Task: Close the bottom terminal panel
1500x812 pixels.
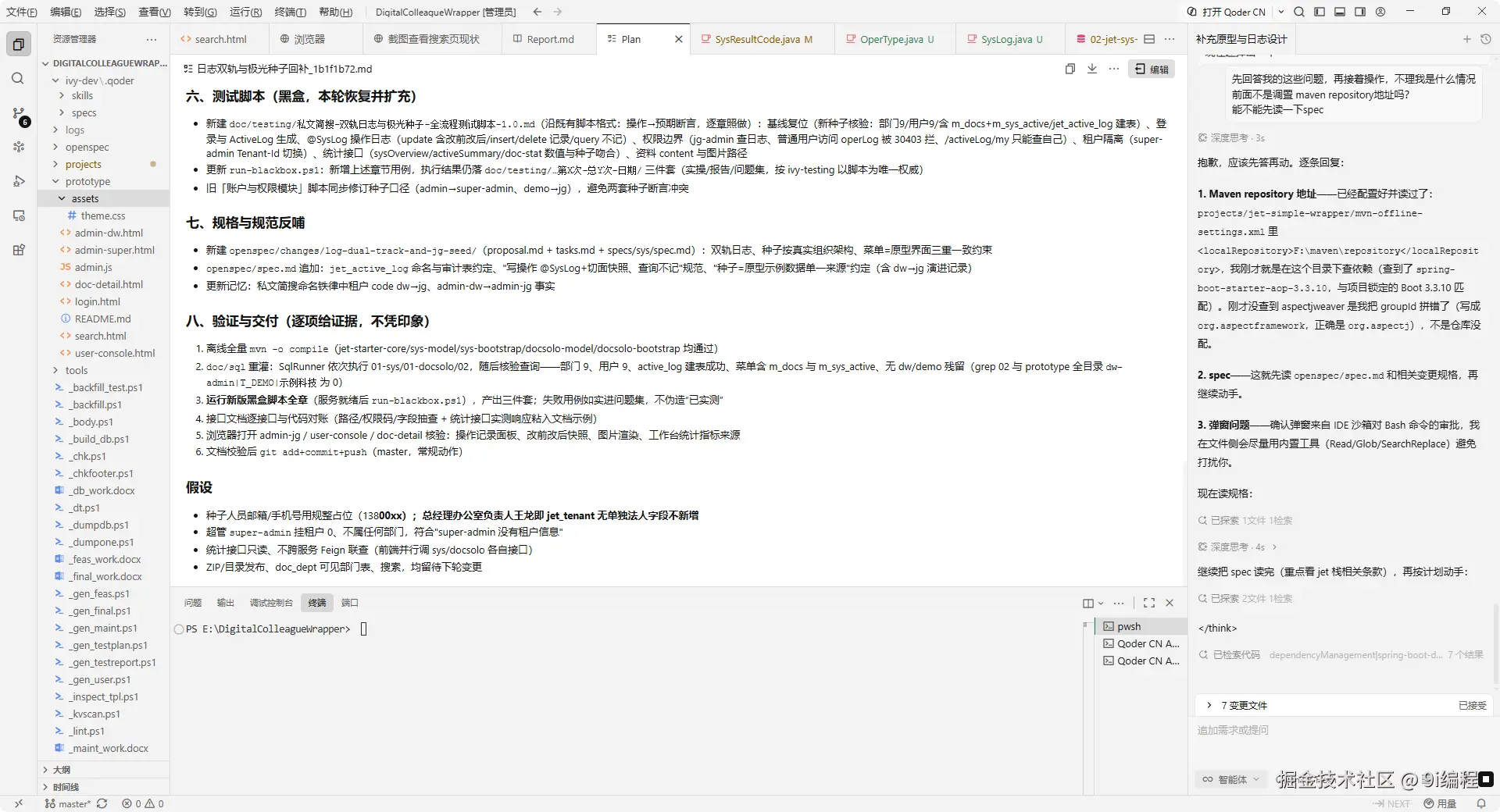Action: [x=1170, y=603]
